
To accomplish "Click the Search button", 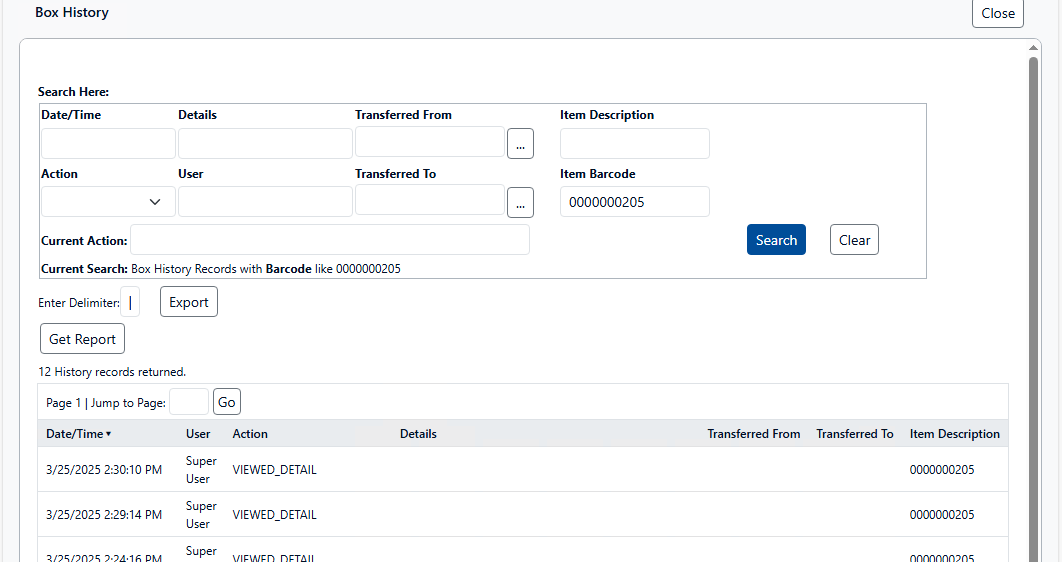I will [x=776, y=240].
